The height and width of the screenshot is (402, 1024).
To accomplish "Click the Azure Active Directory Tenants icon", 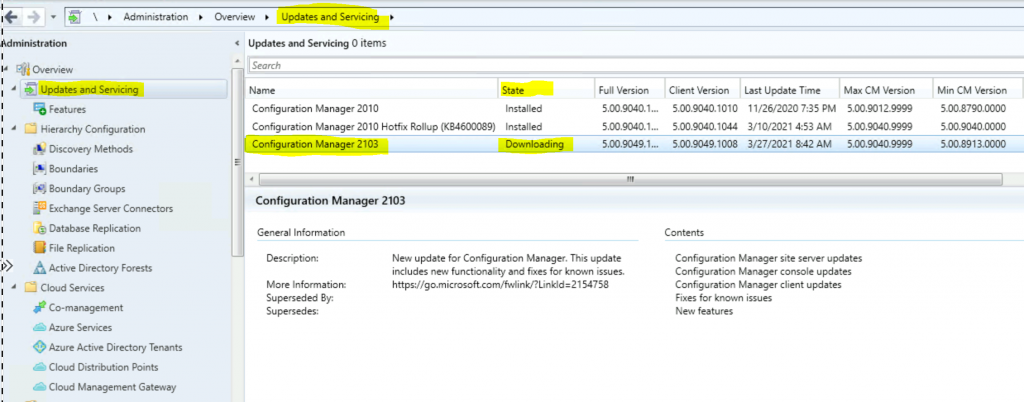I will 39,347.
